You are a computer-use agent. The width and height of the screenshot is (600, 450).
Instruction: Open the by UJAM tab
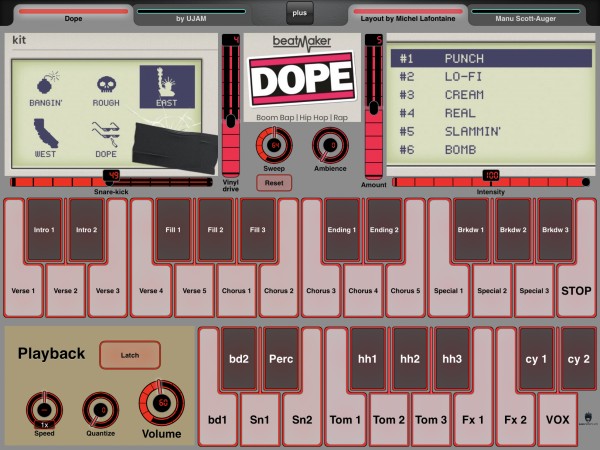click(x=191, y=15)
